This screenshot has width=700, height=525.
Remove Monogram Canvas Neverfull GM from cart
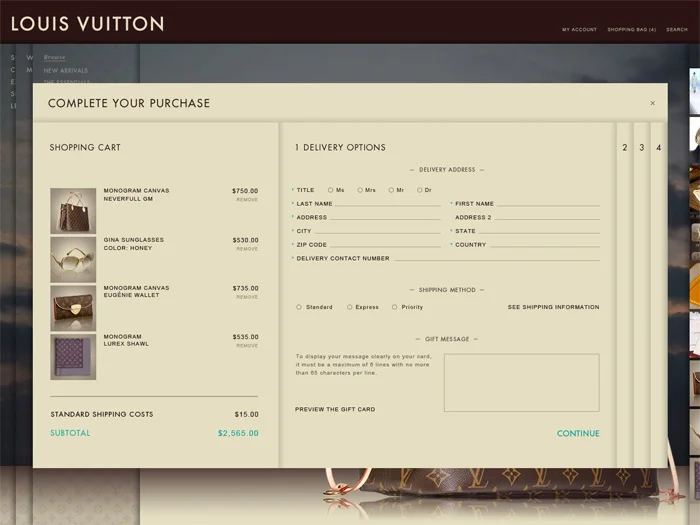point(247,200)
